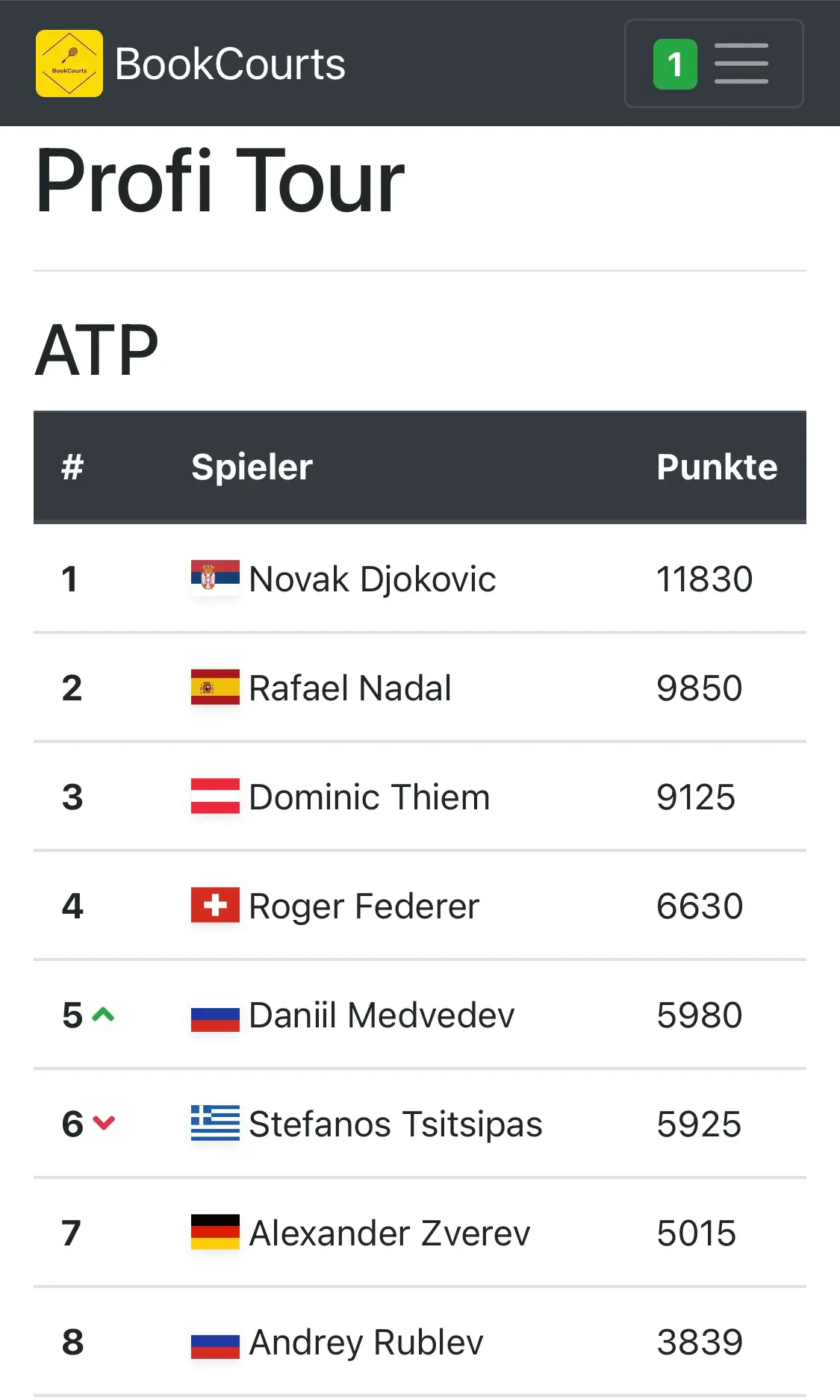Click the green up arrow at rank 5
Image resolution: width=840 pixels, height=1400 pixels.
(x=103, y=1014)
